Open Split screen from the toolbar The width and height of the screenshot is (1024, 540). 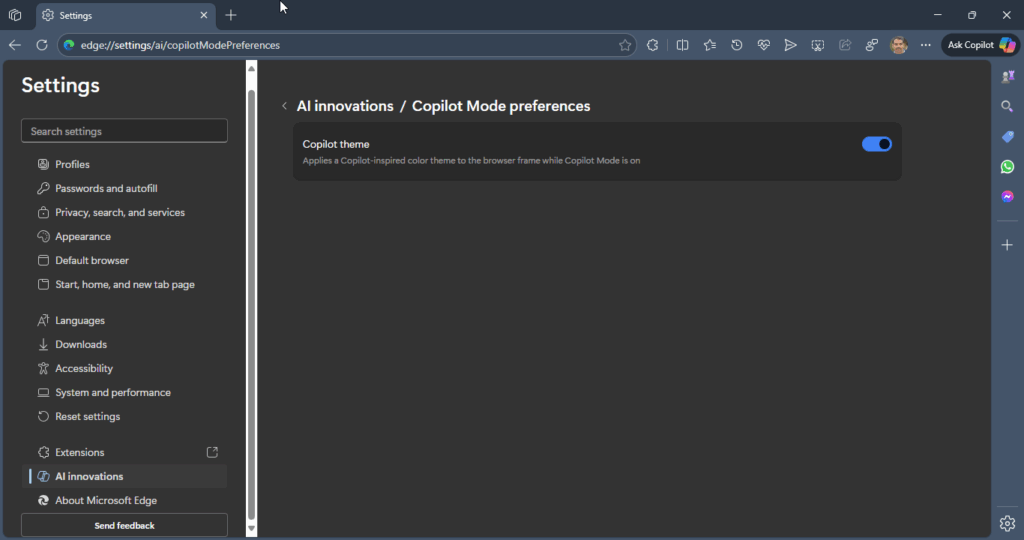tap(682, 45)
